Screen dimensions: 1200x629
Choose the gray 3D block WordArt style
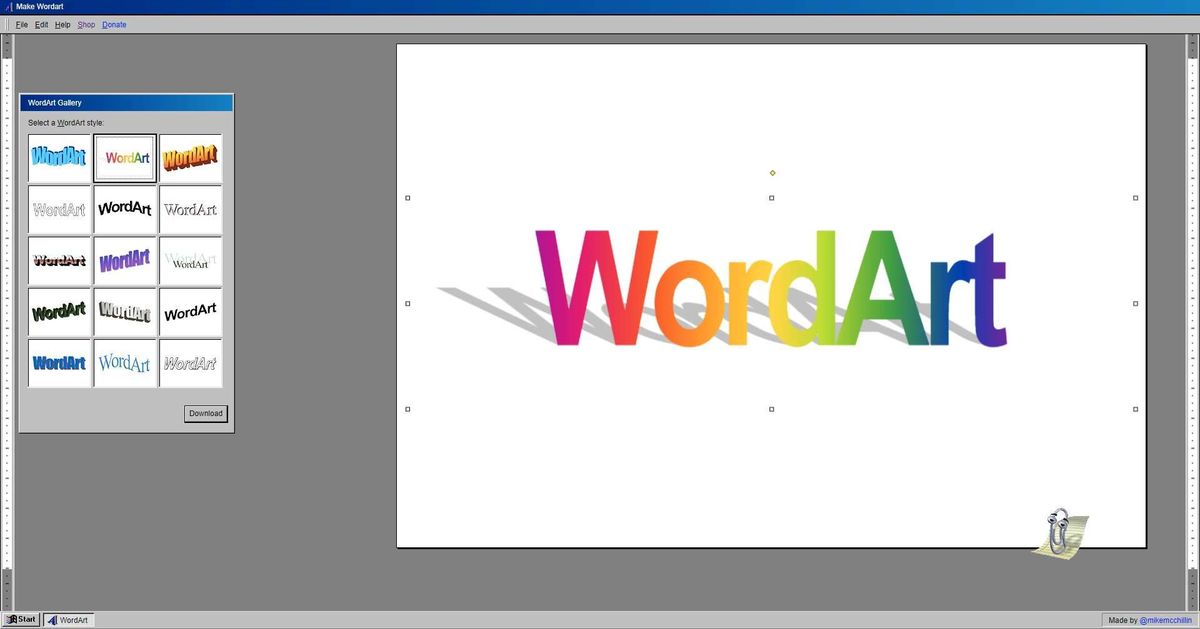[125, 312]
